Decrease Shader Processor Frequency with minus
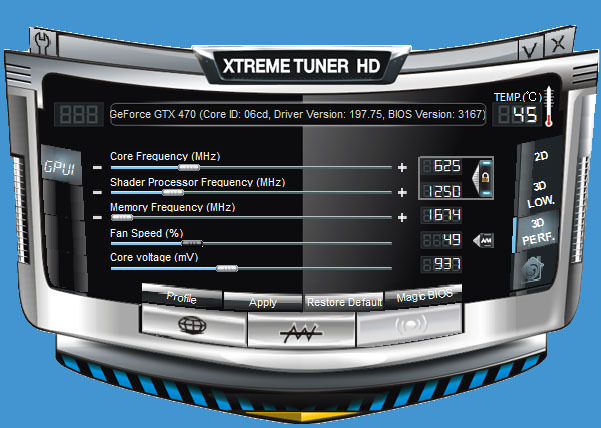The image size is (601, 428). click(x=98, y=192)
